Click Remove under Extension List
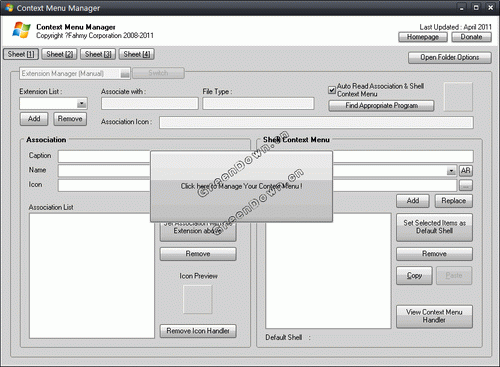Image resolution: width=500 pixels, height=367 pixels. pos(70,119)
